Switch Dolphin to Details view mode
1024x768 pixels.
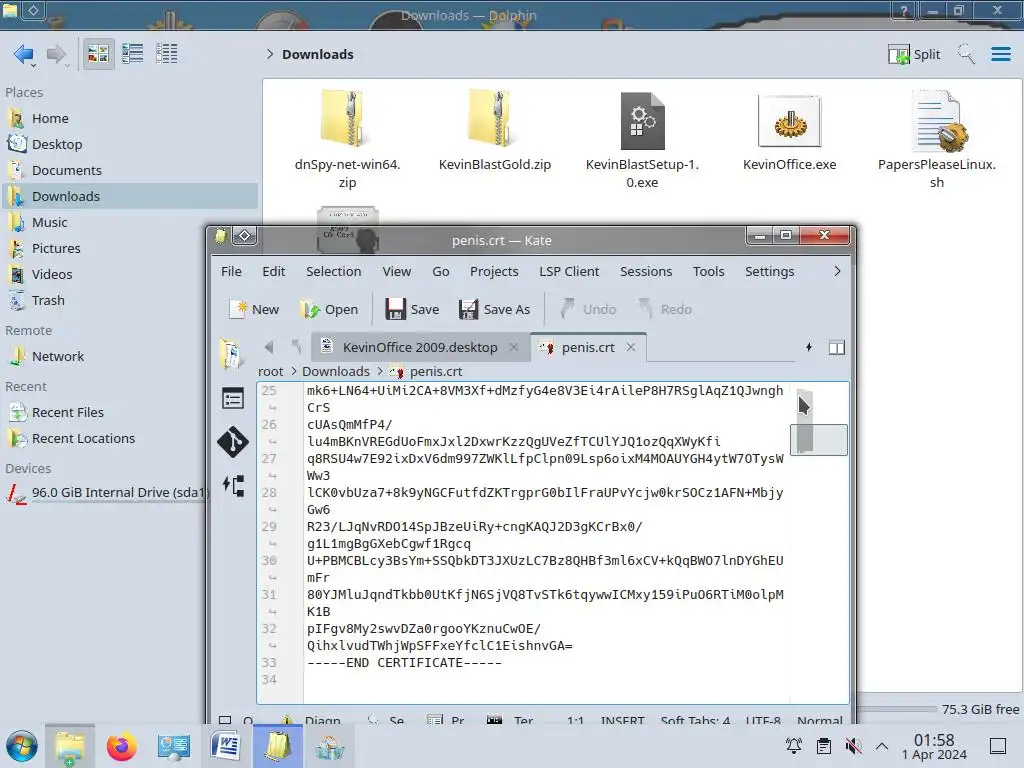(x=167, y=54)
